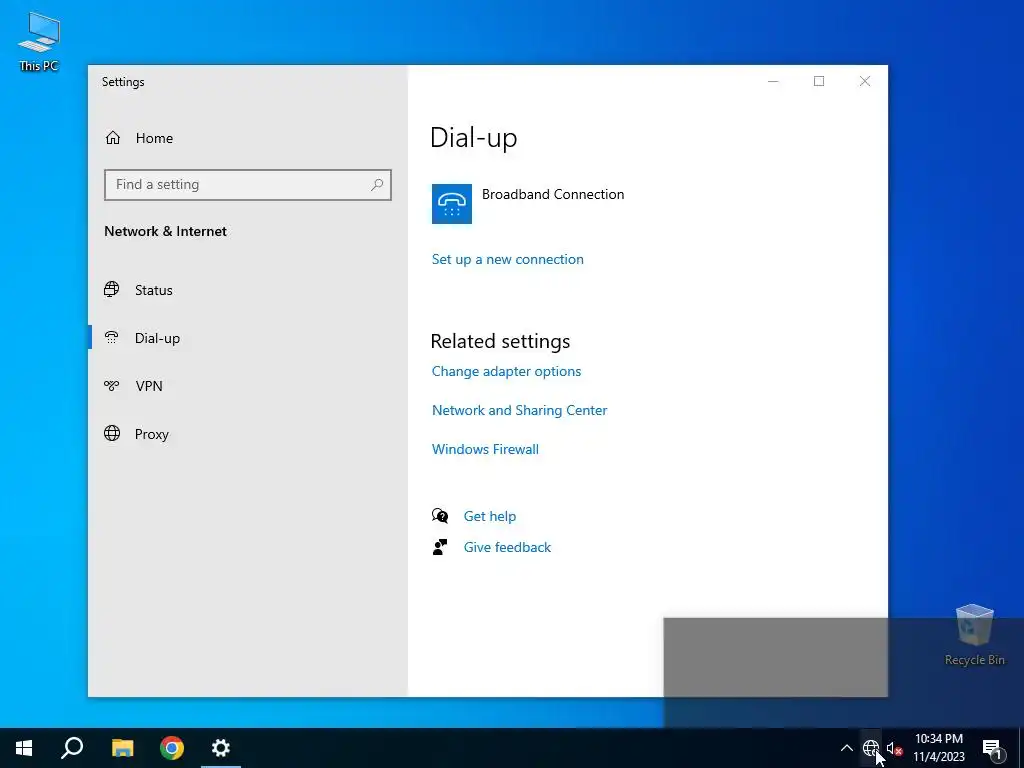Open the VPN settings page
Image resolution: width=1024 pixels, height=768 pixels.
149,386
